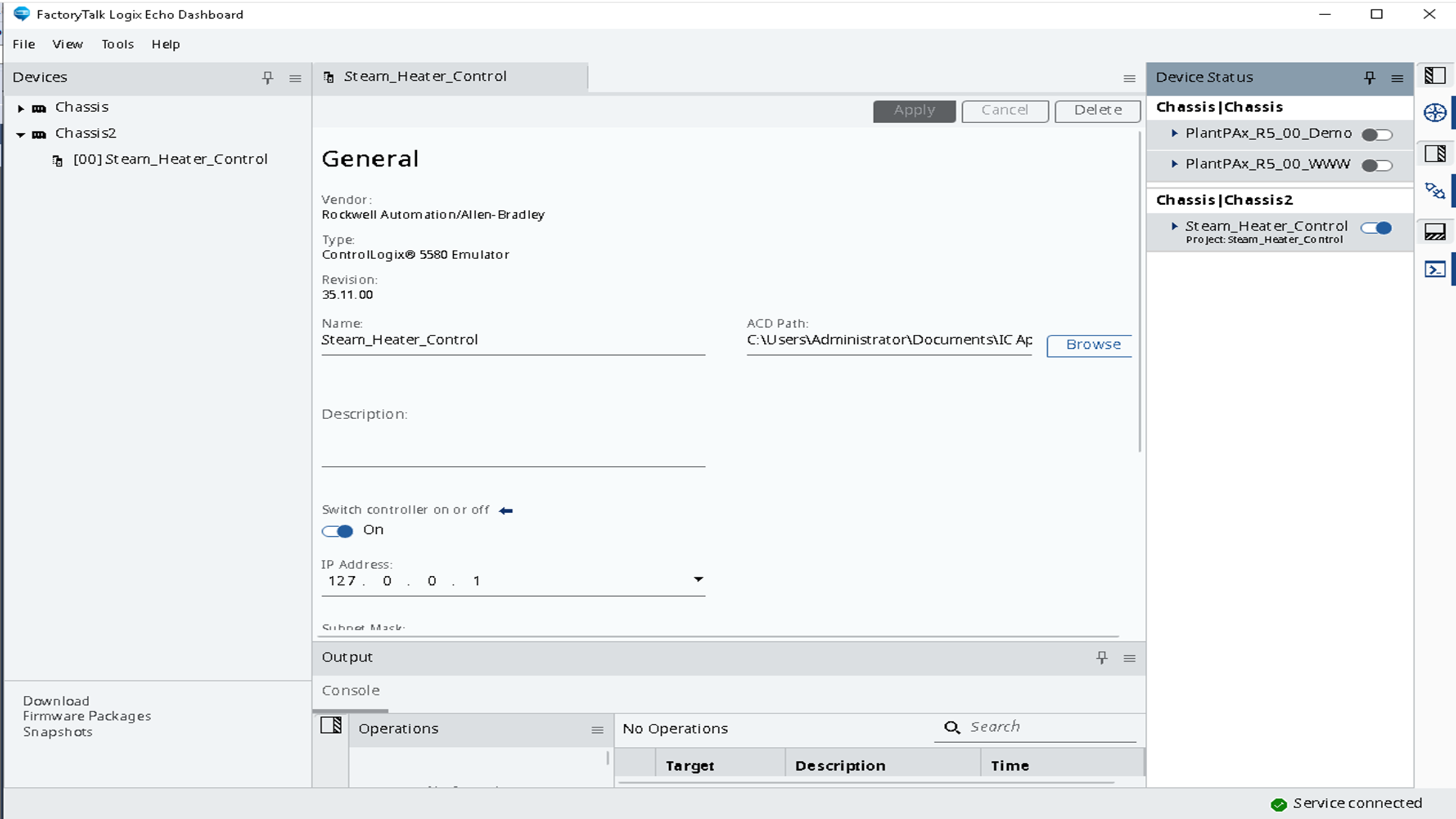Click the Name input field
Viewport: 1456px width, 819px height.
click(513, 340)
